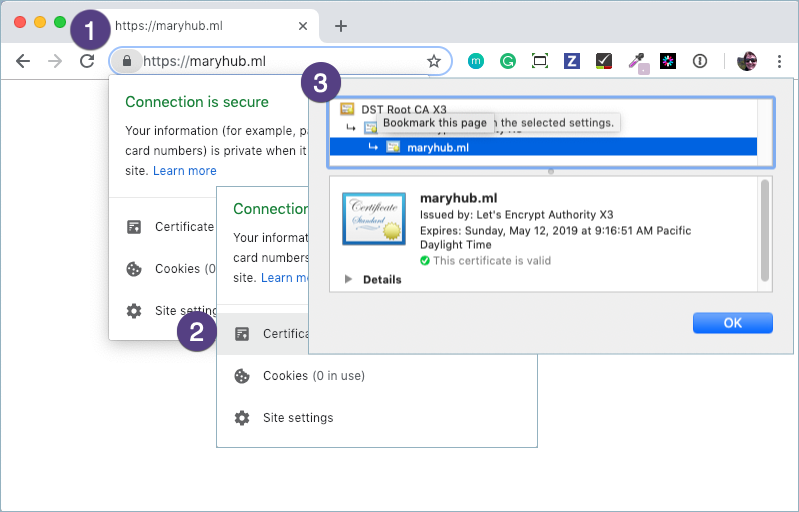Select the intermediate certificate row icon

tap(370, 128)
